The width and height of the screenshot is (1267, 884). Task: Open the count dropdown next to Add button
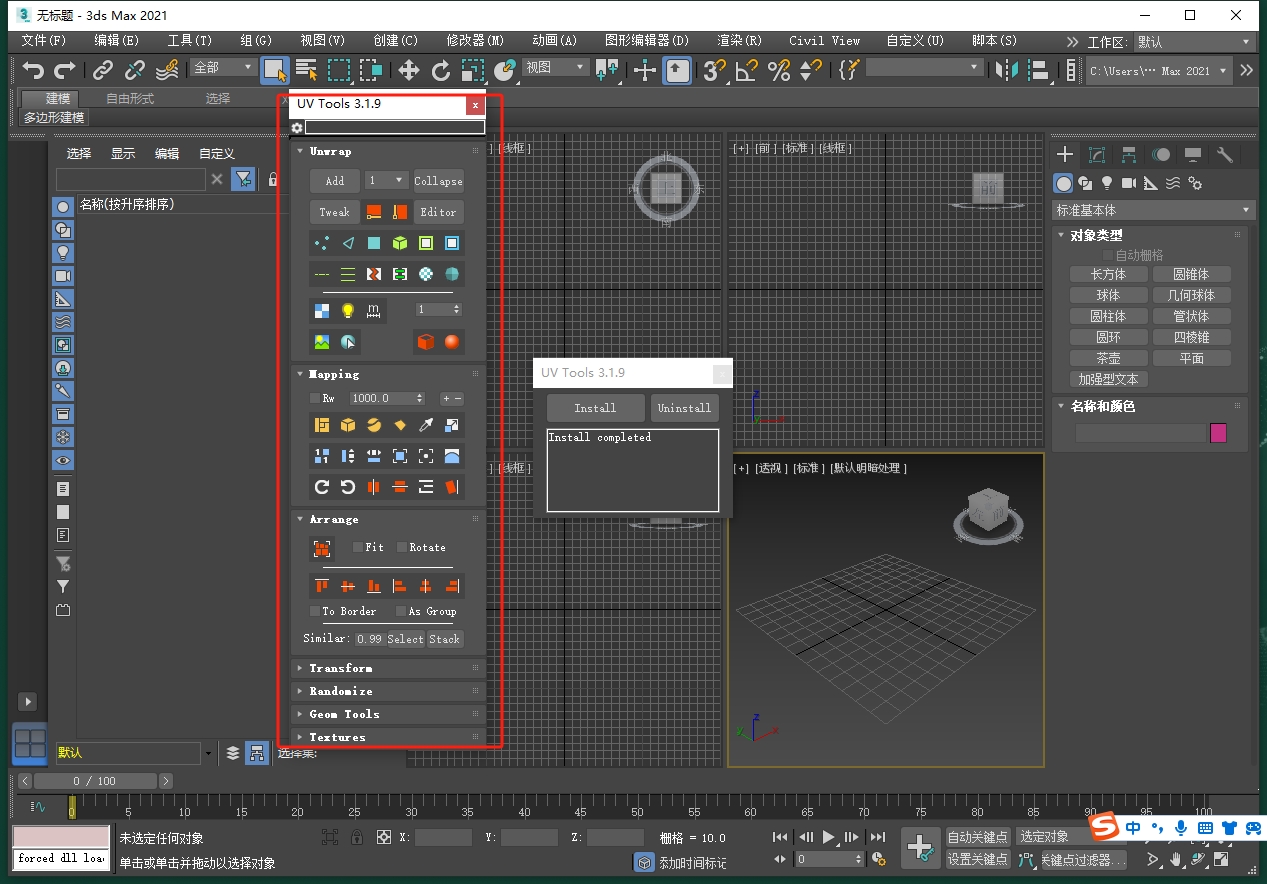click(385, 181)
